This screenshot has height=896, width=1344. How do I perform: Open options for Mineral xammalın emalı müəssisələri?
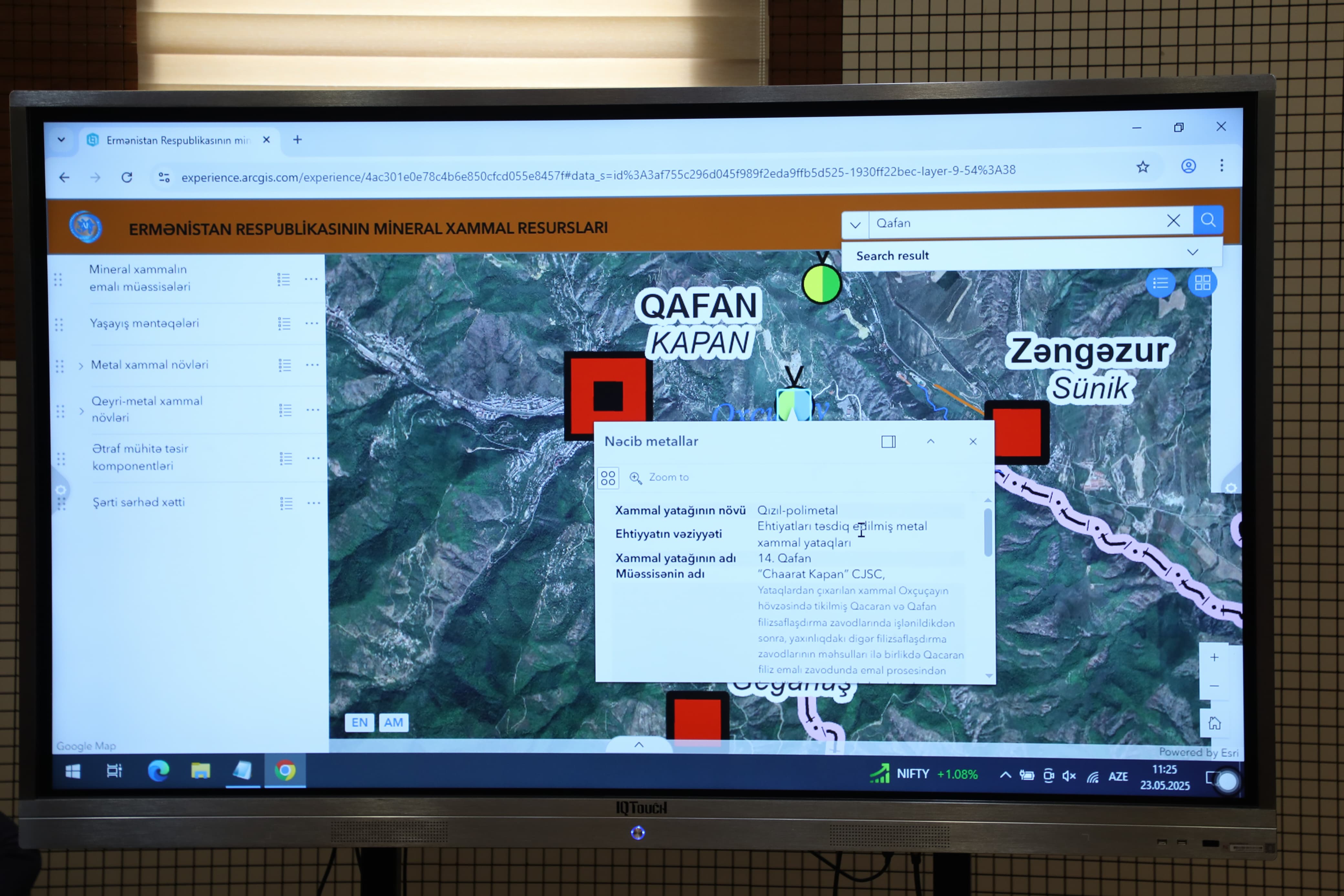[x=311, y=279]
